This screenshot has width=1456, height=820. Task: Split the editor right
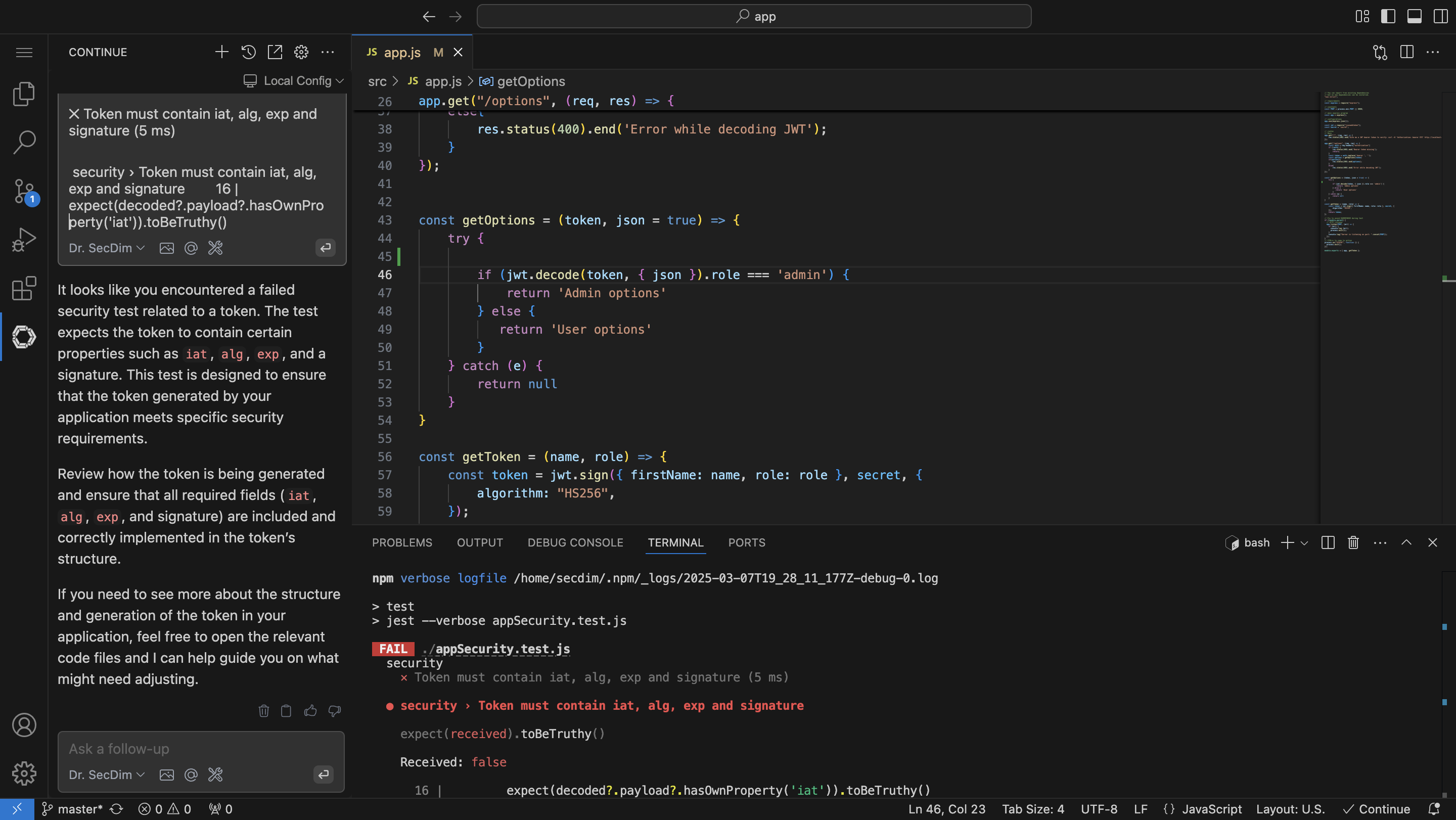[1407, 52]
